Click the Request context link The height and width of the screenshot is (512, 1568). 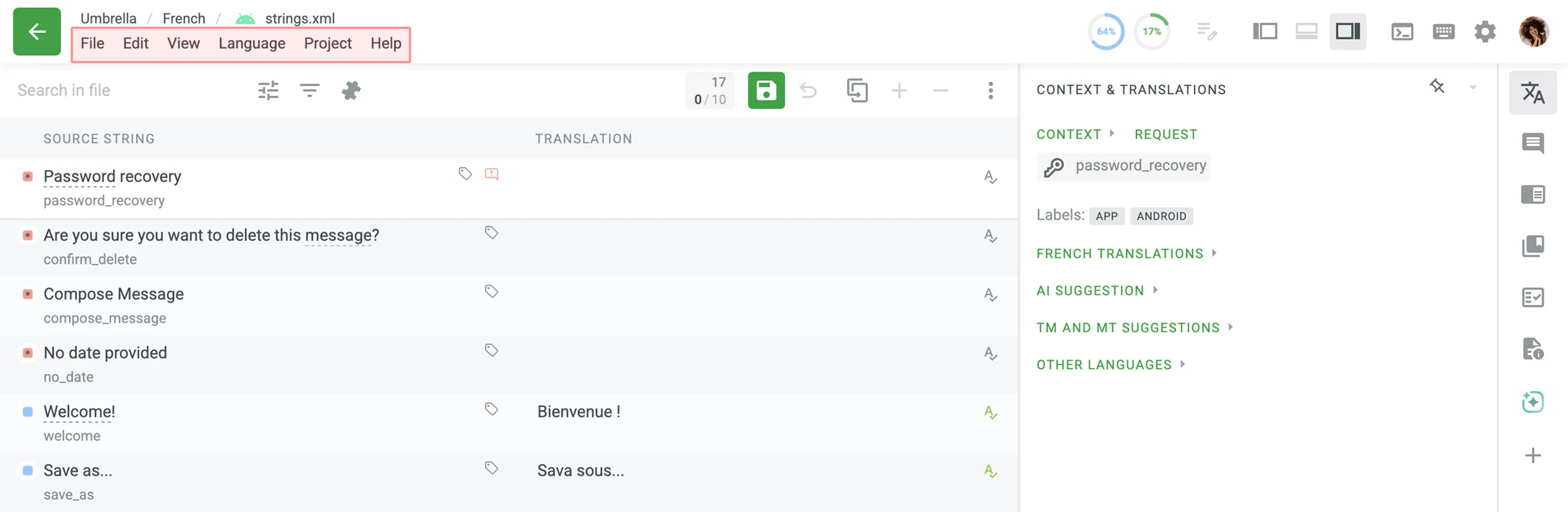click(x=1165, y=135)
